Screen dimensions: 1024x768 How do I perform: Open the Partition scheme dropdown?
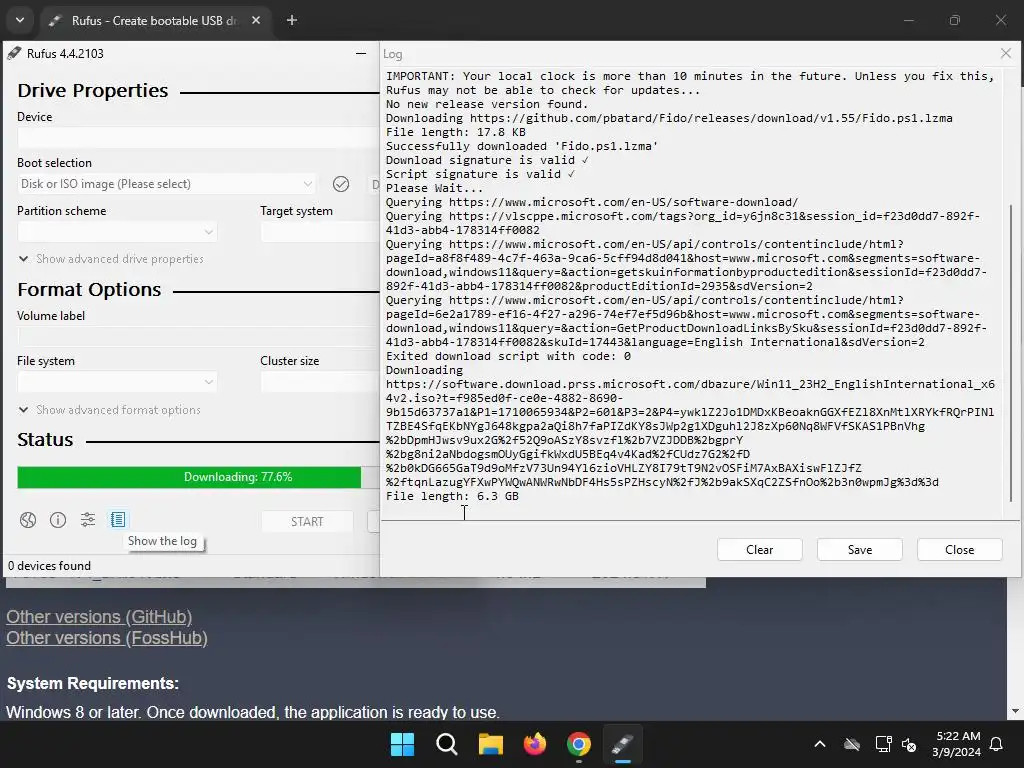118,232
